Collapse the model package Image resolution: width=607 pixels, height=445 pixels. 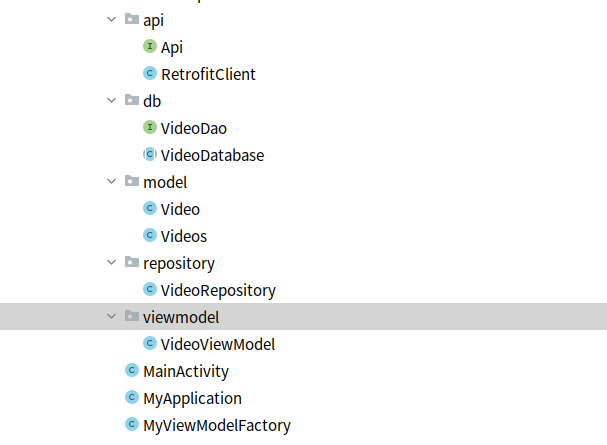click(112, 182)
